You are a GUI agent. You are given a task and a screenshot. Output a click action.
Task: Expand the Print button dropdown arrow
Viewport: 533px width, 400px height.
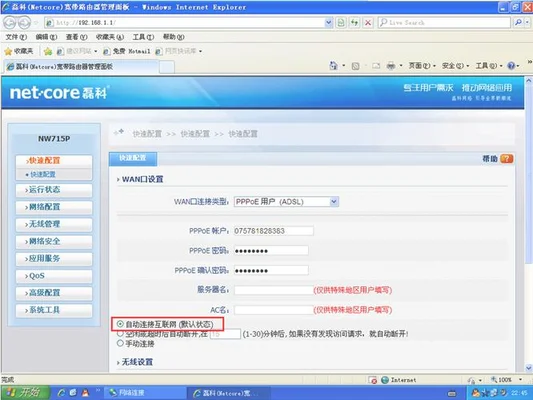point(401,66)
